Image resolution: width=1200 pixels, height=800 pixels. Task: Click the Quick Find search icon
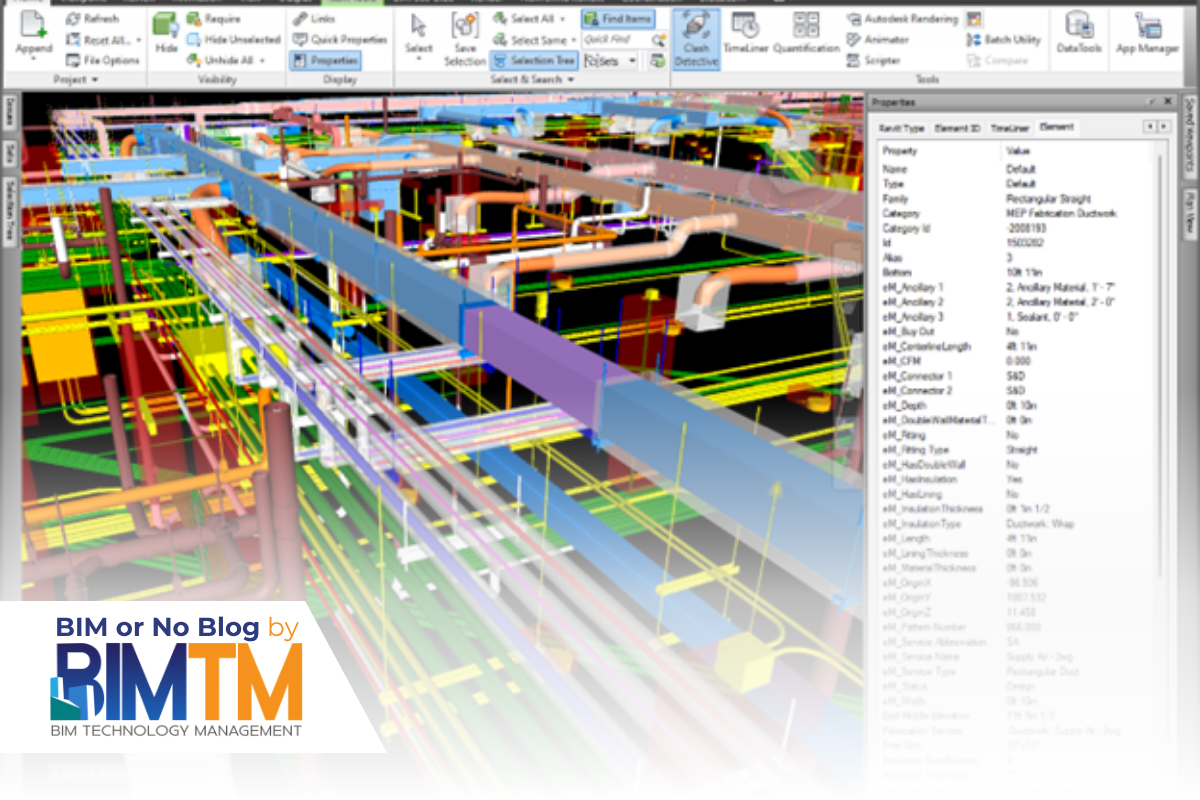coord(658,40)
